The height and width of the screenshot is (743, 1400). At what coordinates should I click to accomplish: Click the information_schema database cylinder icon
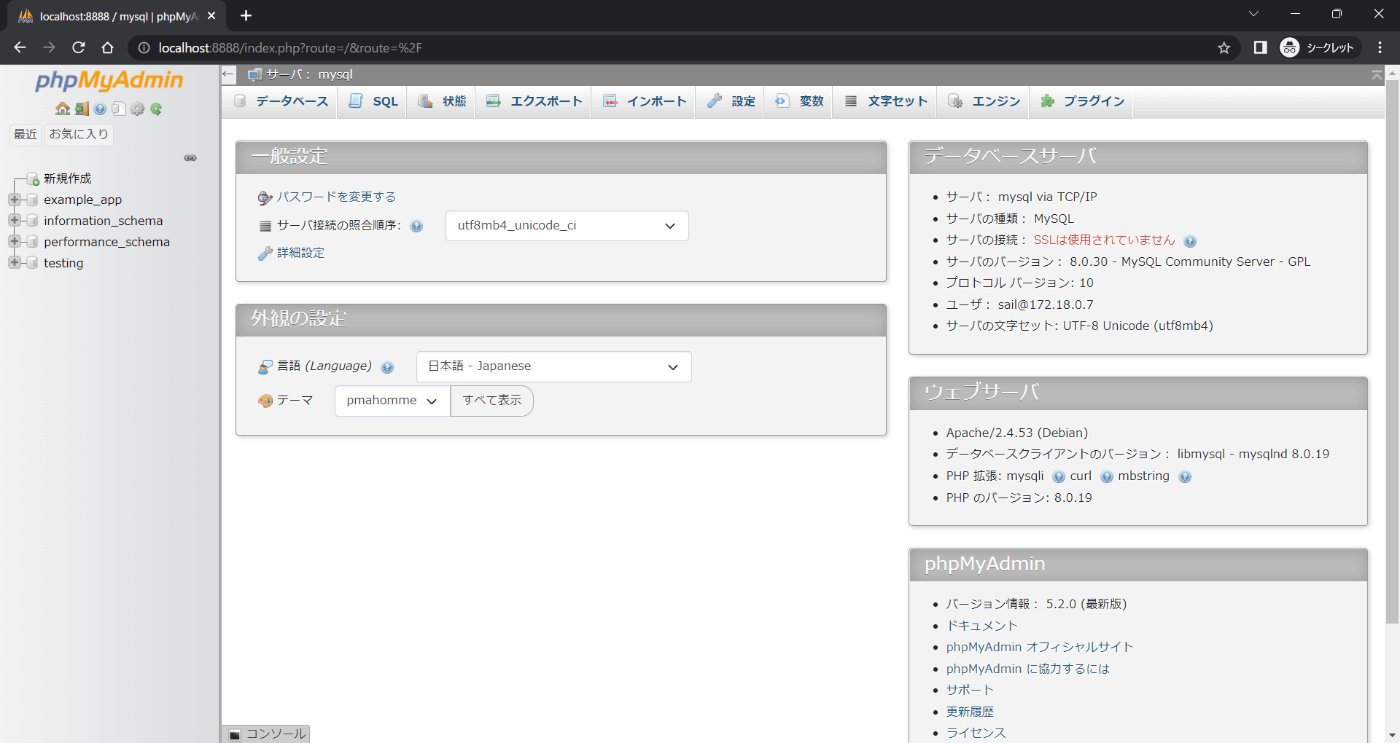point(32,221)
